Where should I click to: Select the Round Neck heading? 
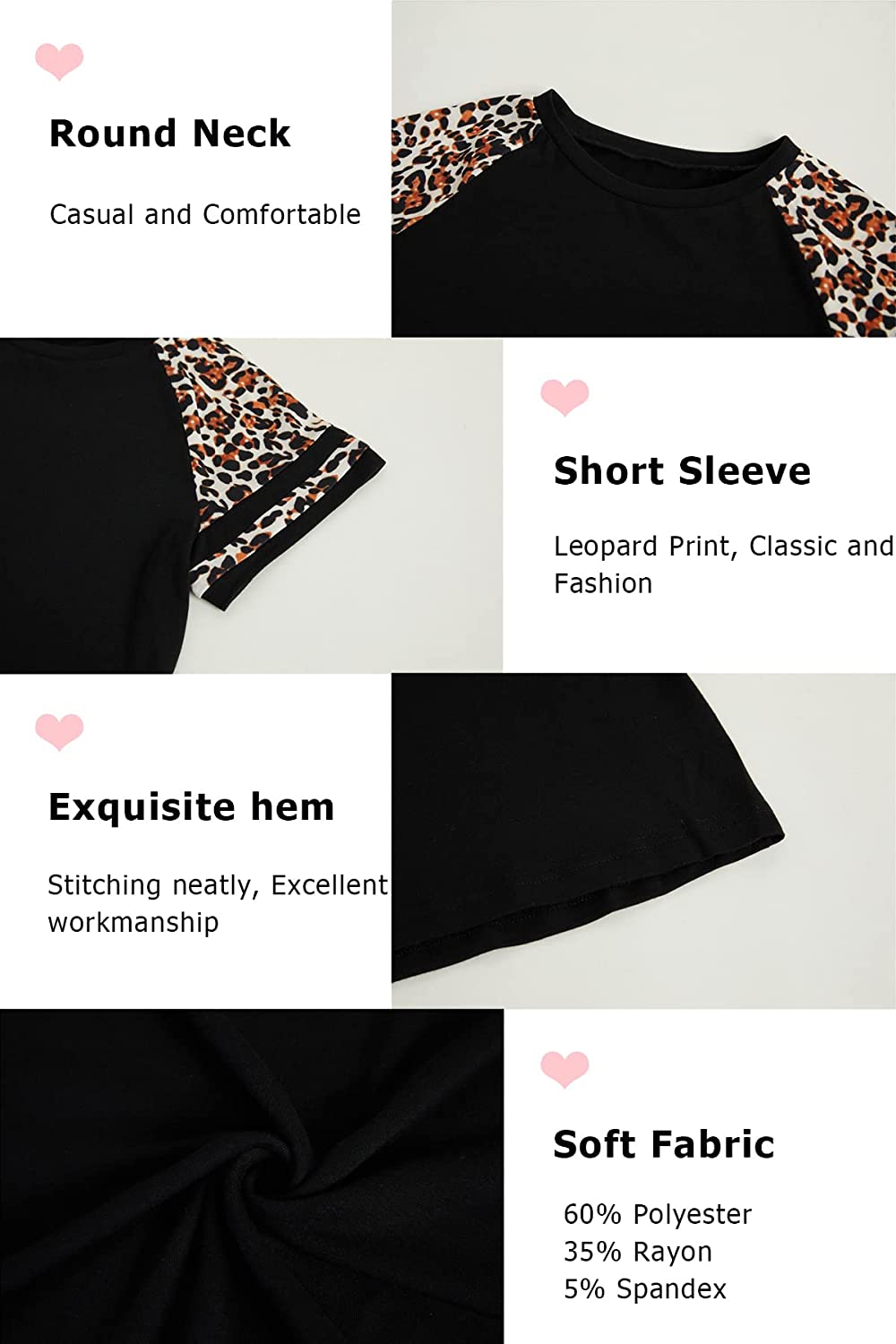coord(170,134)
